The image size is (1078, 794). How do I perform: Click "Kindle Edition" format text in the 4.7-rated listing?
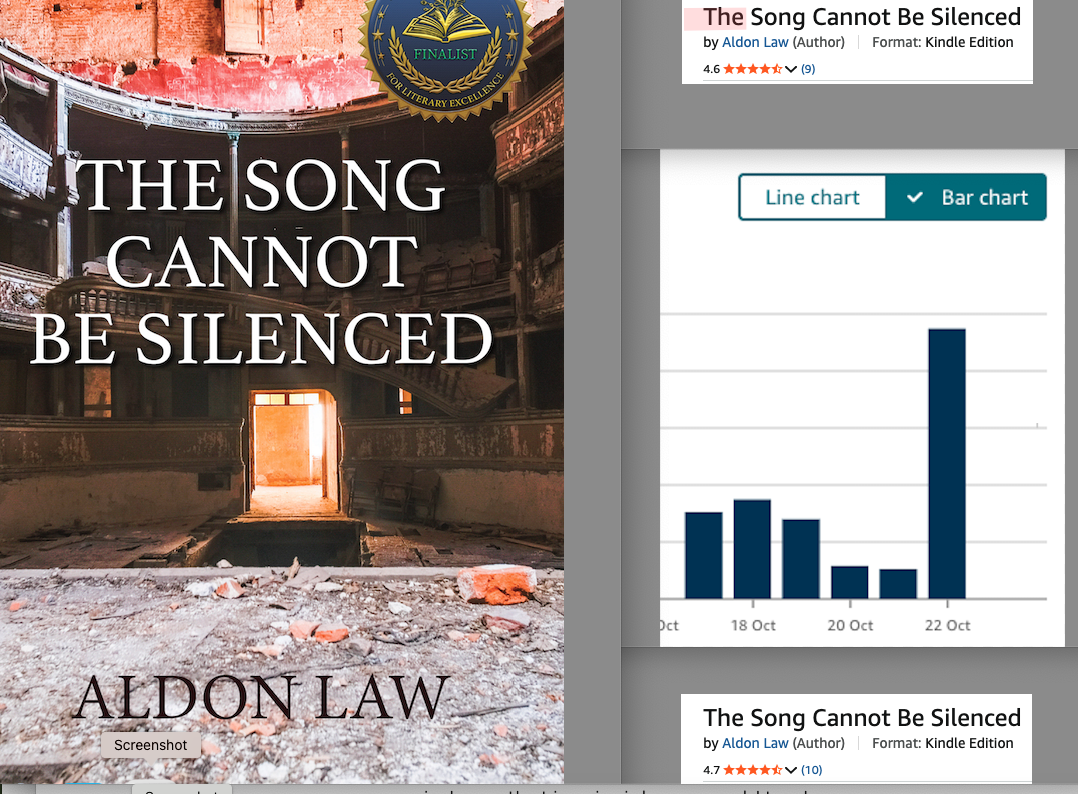coord(969,743)
